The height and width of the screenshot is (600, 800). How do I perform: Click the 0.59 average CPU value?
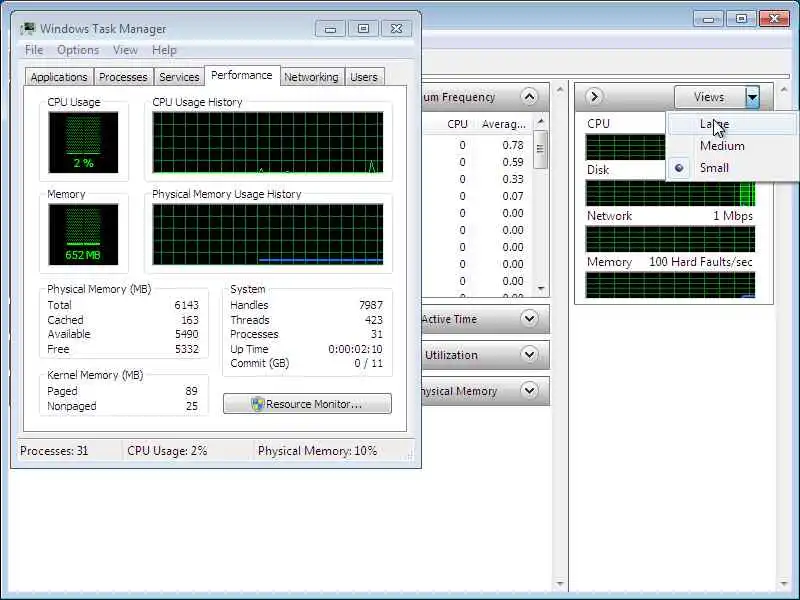point(513,162)
